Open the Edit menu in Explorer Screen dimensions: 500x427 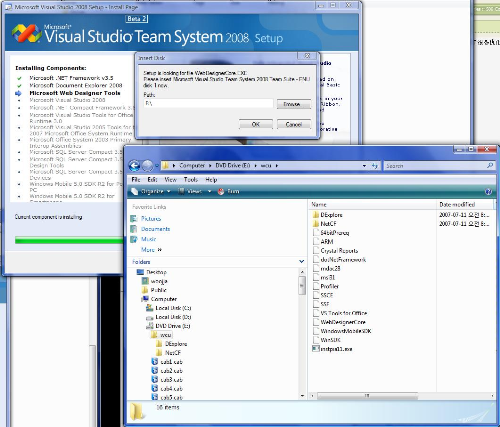(152, 180)
